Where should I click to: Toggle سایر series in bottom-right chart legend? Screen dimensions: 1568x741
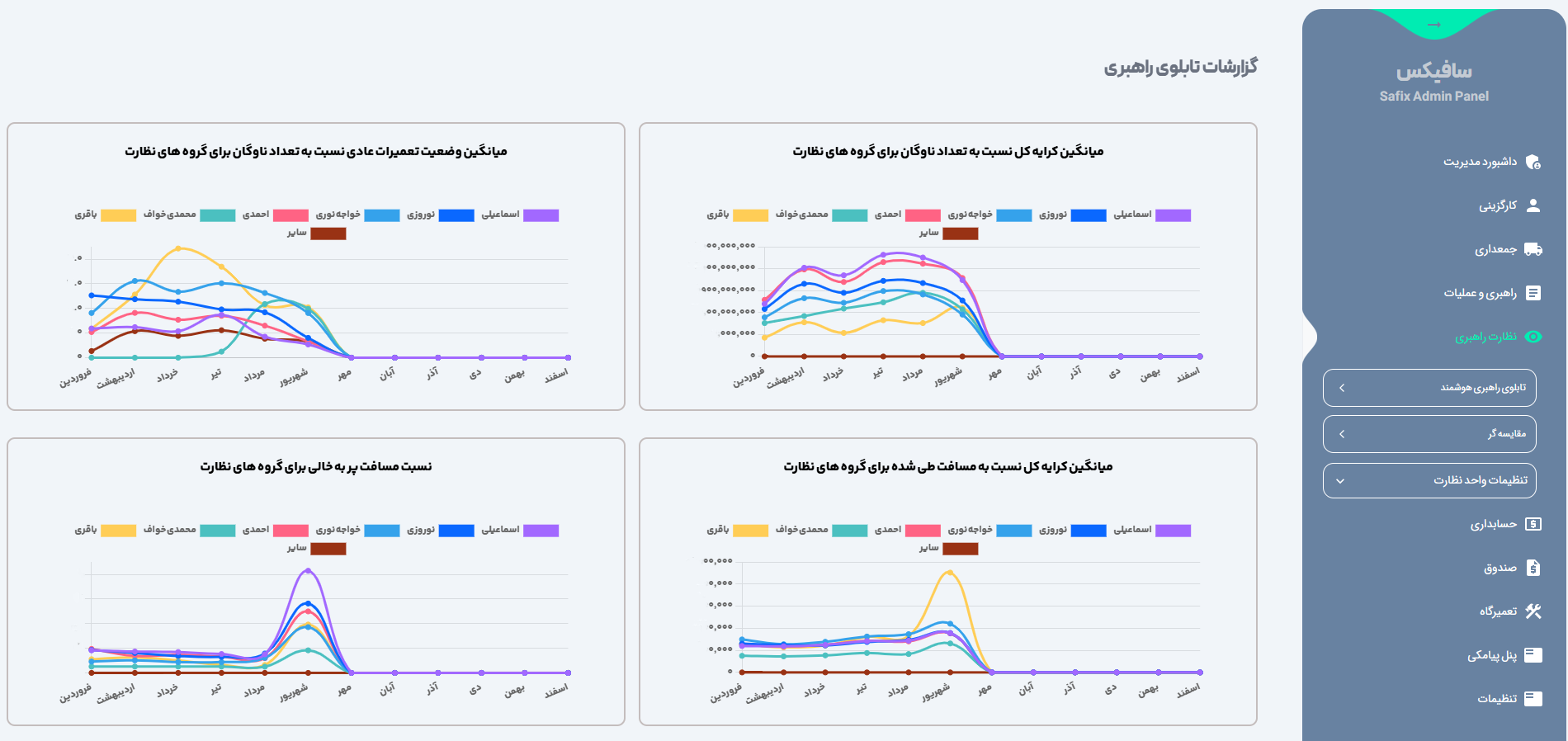(960, 549)
